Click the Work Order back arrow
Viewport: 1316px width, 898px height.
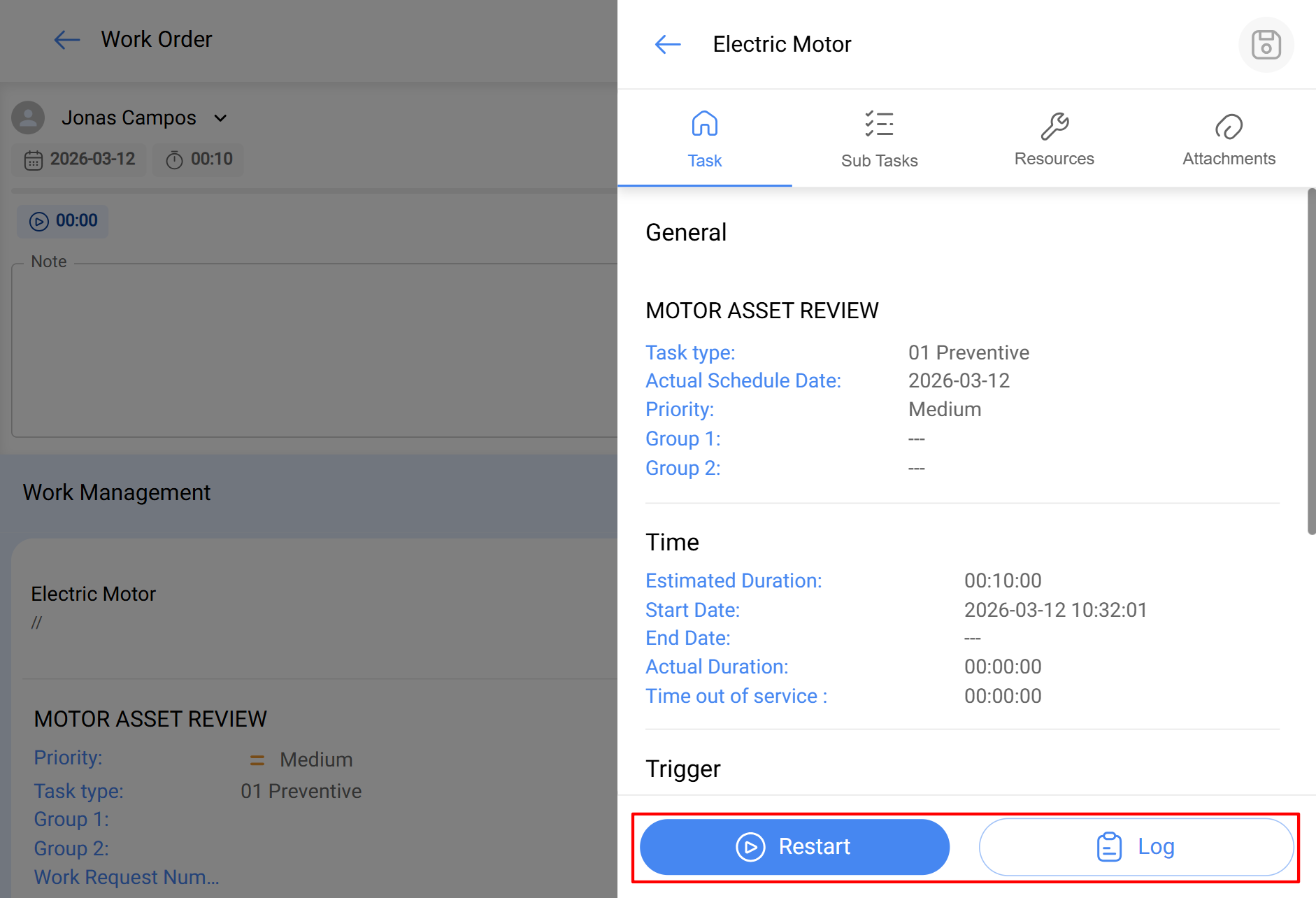67,40
